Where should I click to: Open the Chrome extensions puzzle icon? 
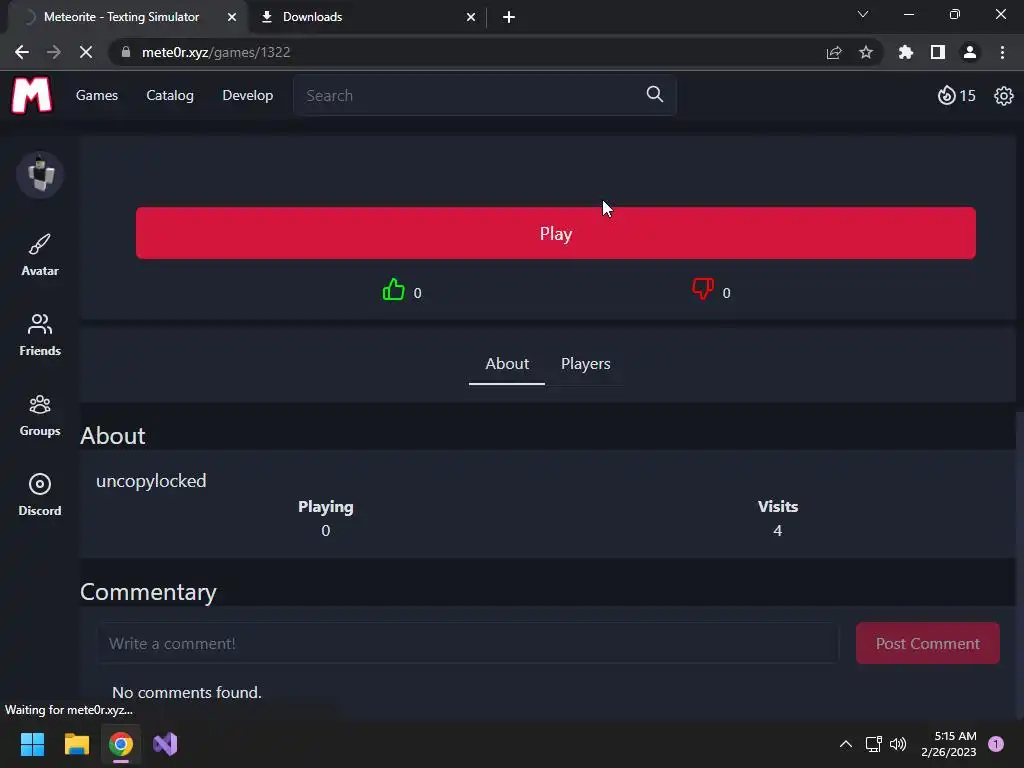[x=906, y=52]
